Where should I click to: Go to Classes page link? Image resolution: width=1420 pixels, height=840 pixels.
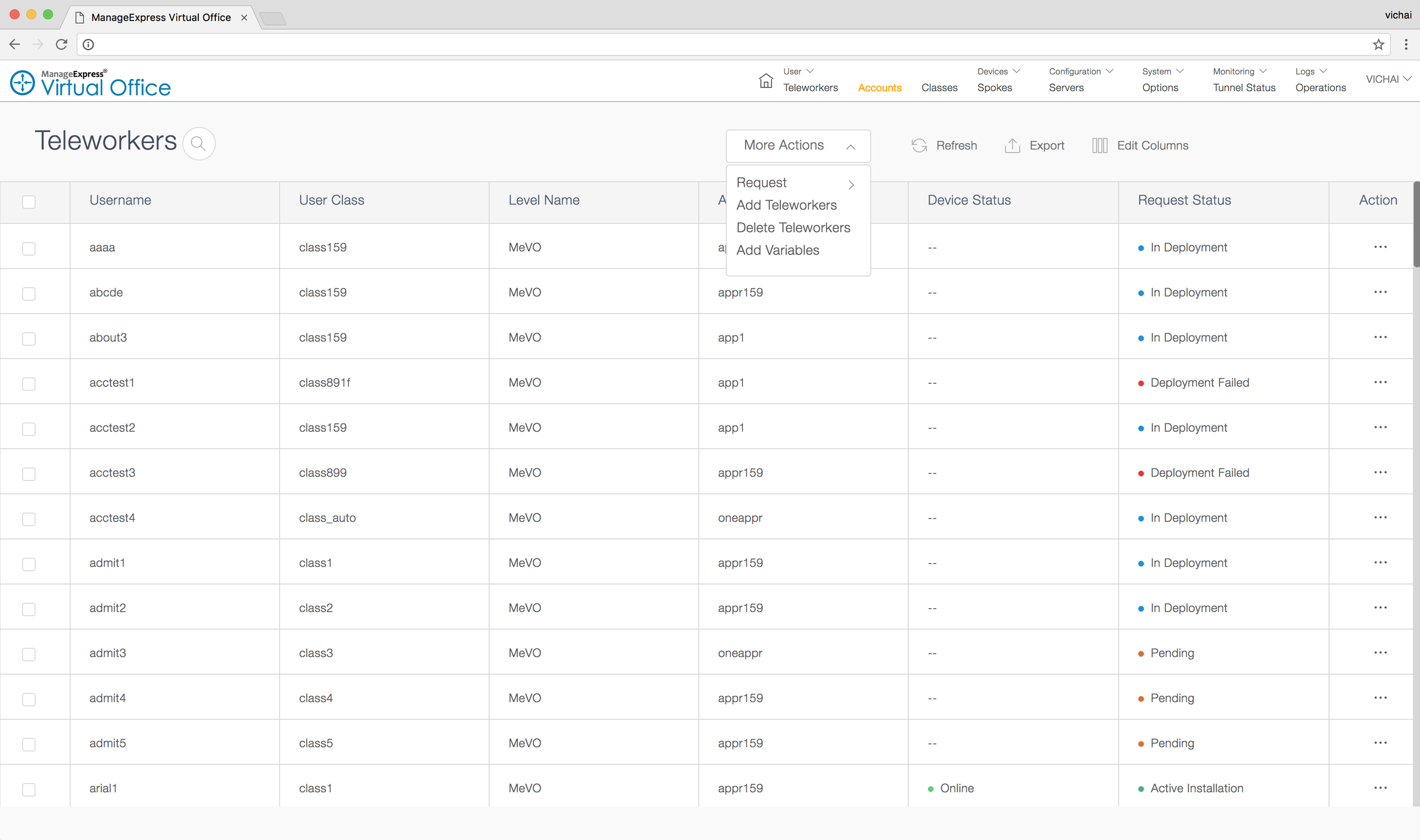coord(939,87)
